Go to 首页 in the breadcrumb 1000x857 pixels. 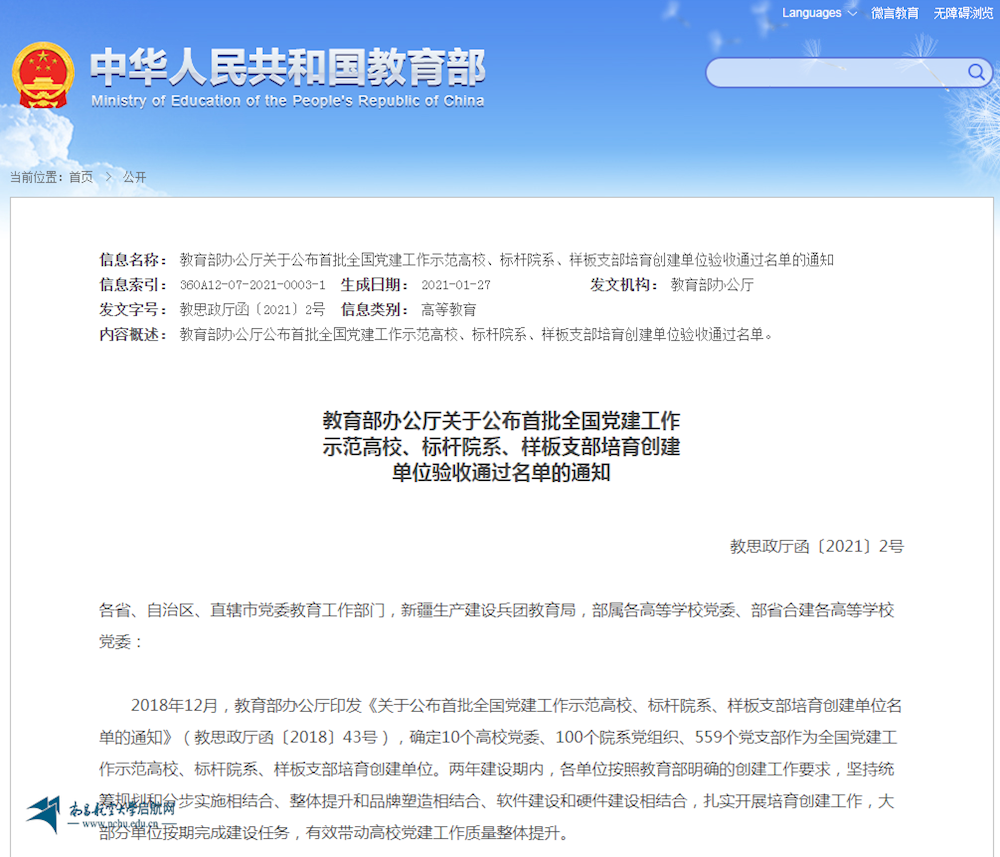(x=81, y=177)
